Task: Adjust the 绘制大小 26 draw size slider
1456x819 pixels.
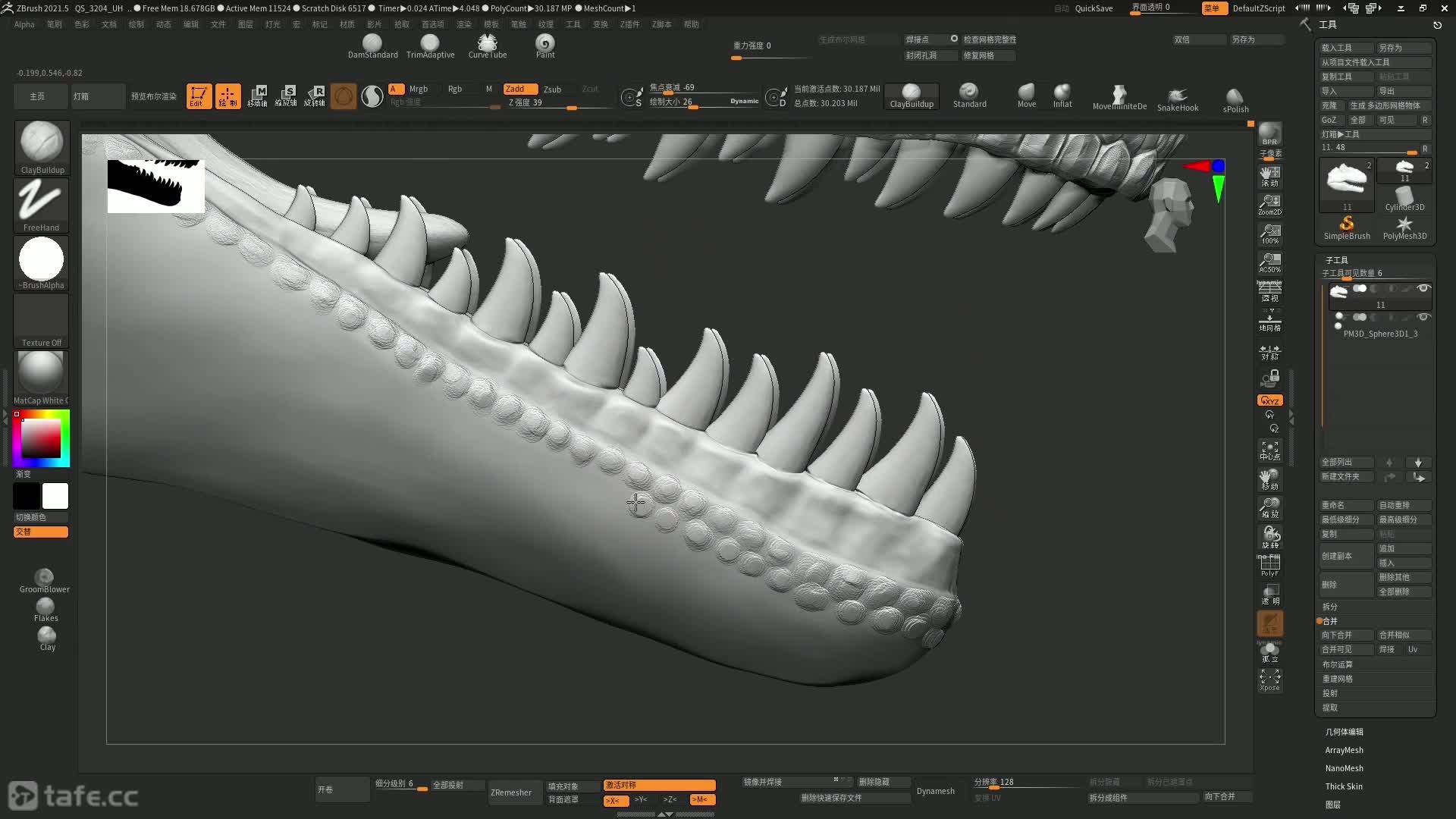Action: click(x=702, y=102)
